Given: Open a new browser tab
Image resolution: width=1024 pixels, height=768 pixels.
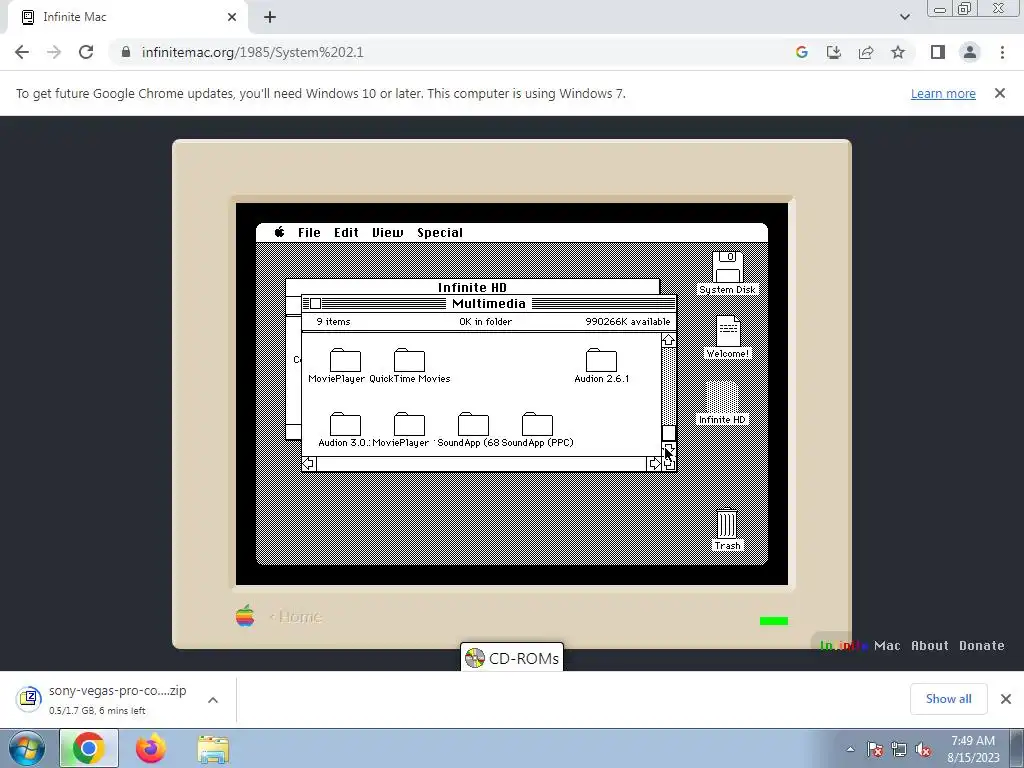Looking at the screenshot, I should [x=270, y=17].
